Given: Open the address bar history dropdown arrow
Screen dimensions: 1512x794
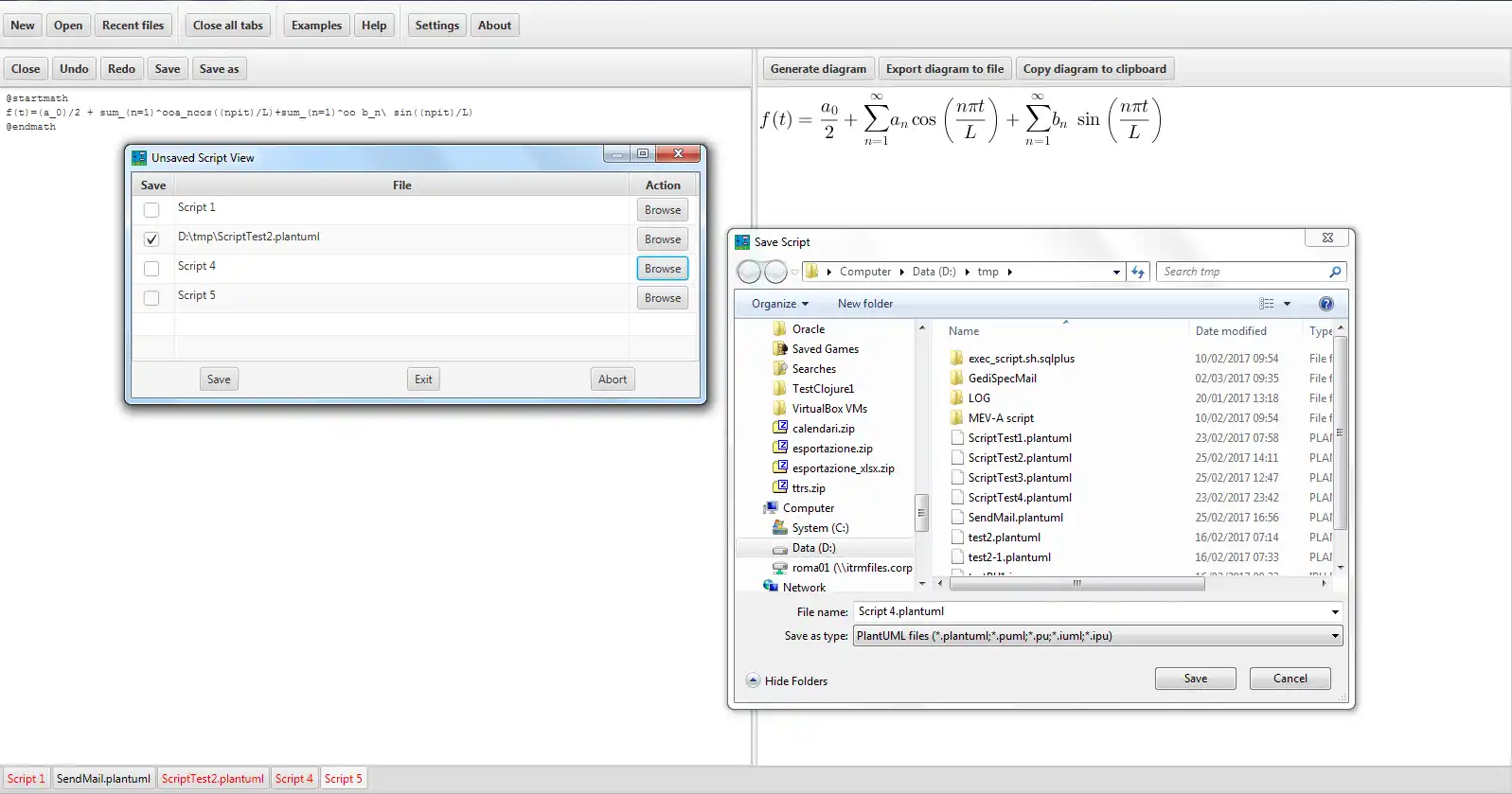Looking at the screenshot, I should point(1116,272).
